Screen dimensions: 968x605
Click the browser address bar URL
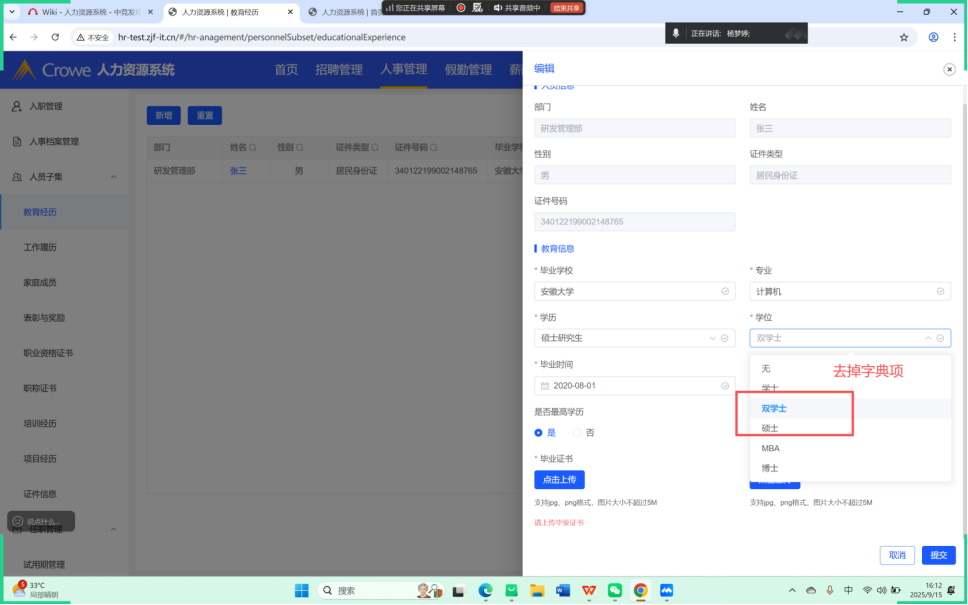click(262, 37)
